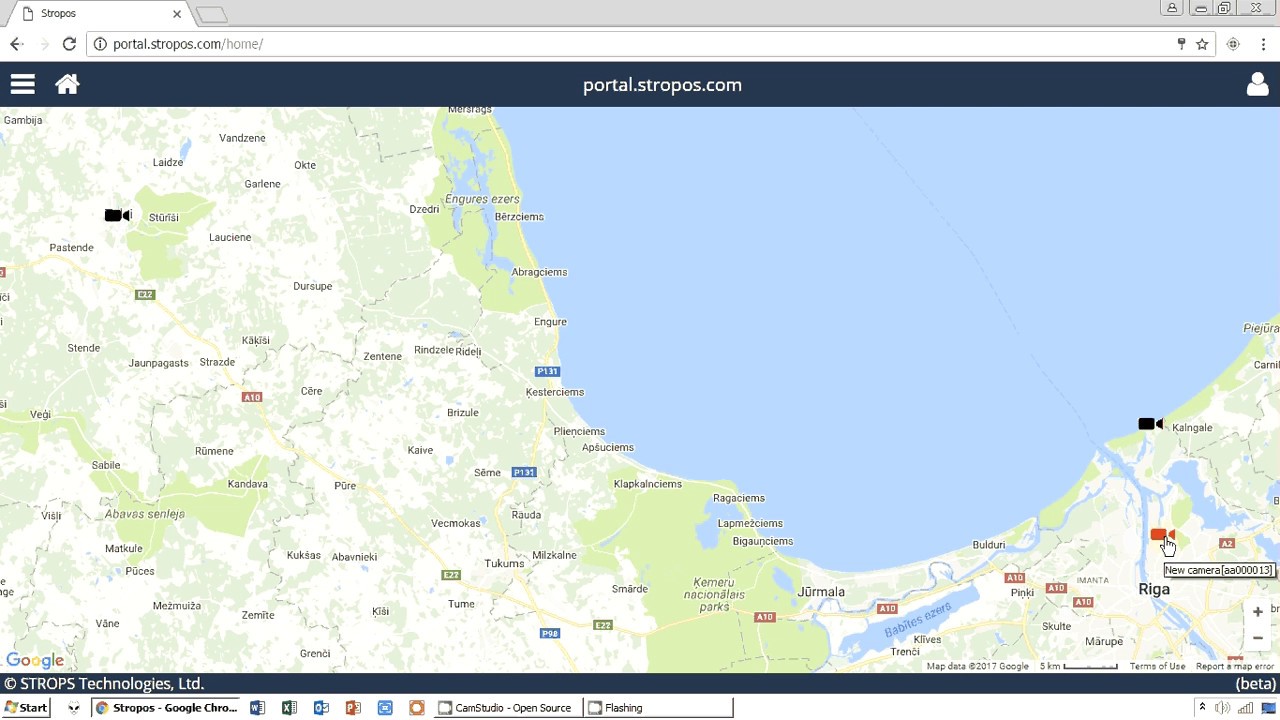
Task: Open volume tray icon
Action: click(1222, 708)
